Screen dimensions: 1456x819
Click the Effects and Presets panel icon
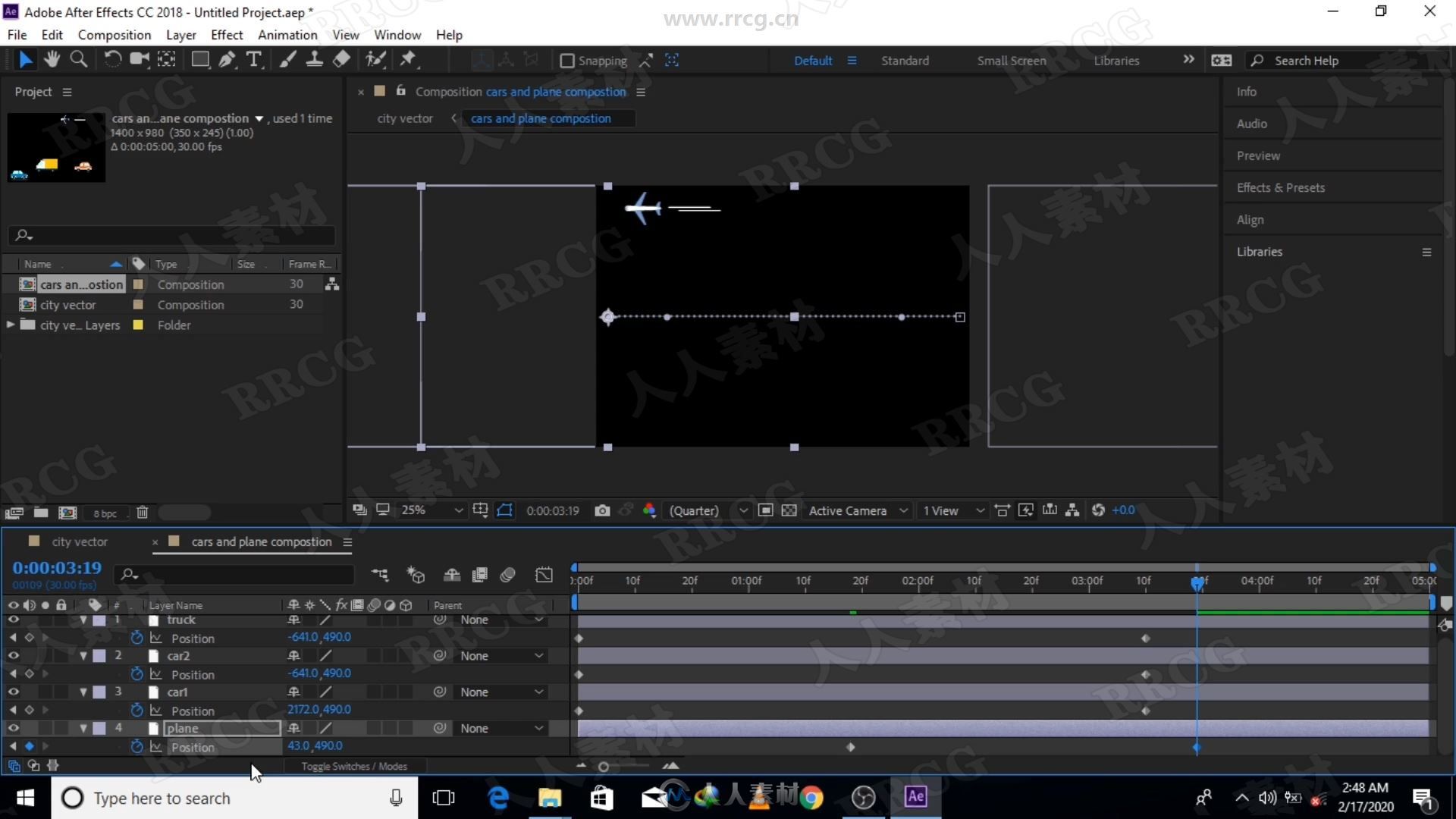pyautogui.click(x=1280, y=187)
